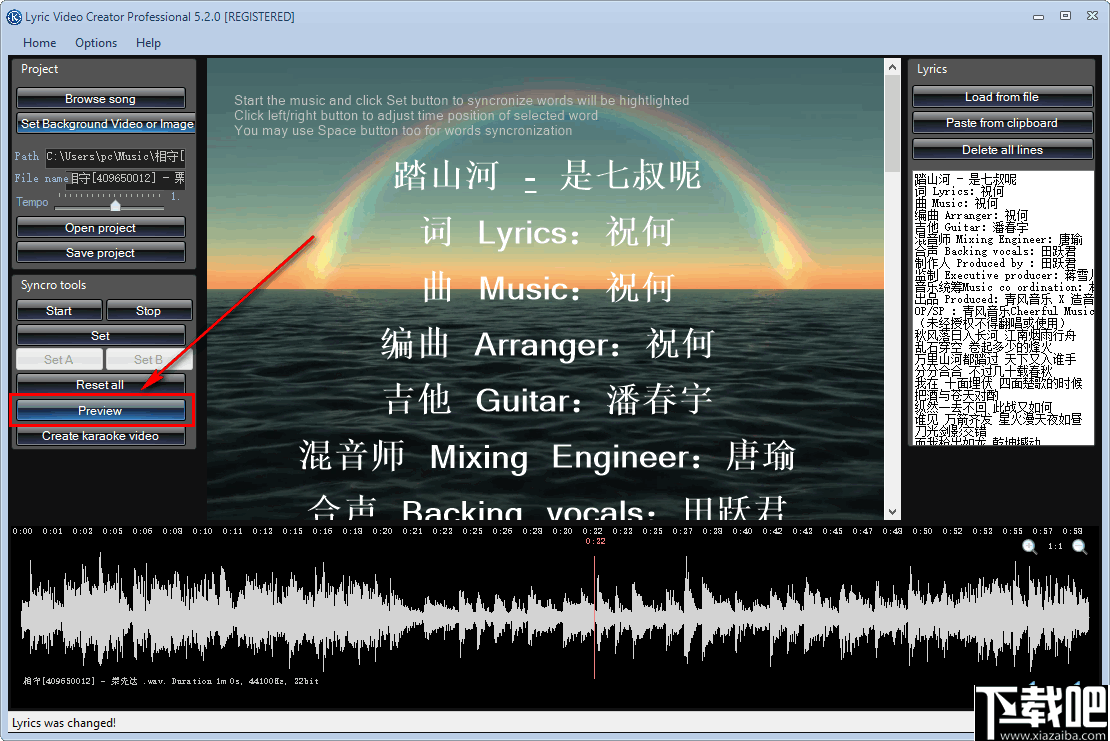This screenshot has height=741, width=1110.
Task: Save the current project
Action: [100, 252]
